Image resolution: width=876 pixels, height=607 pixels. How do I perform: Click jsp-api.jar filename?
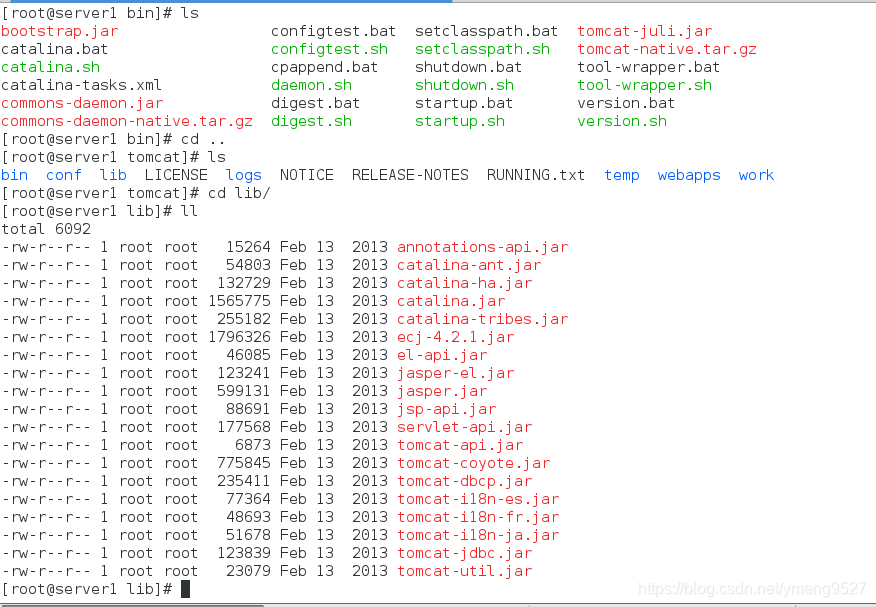coord(447,409)
